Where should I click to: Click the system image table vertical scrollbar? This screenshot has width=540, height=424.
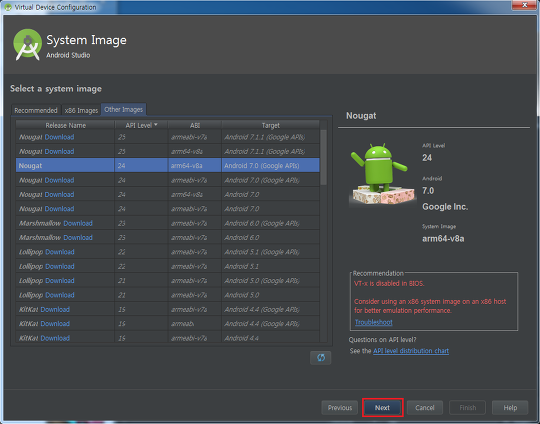pyautogui.click(x=323, y=157)
